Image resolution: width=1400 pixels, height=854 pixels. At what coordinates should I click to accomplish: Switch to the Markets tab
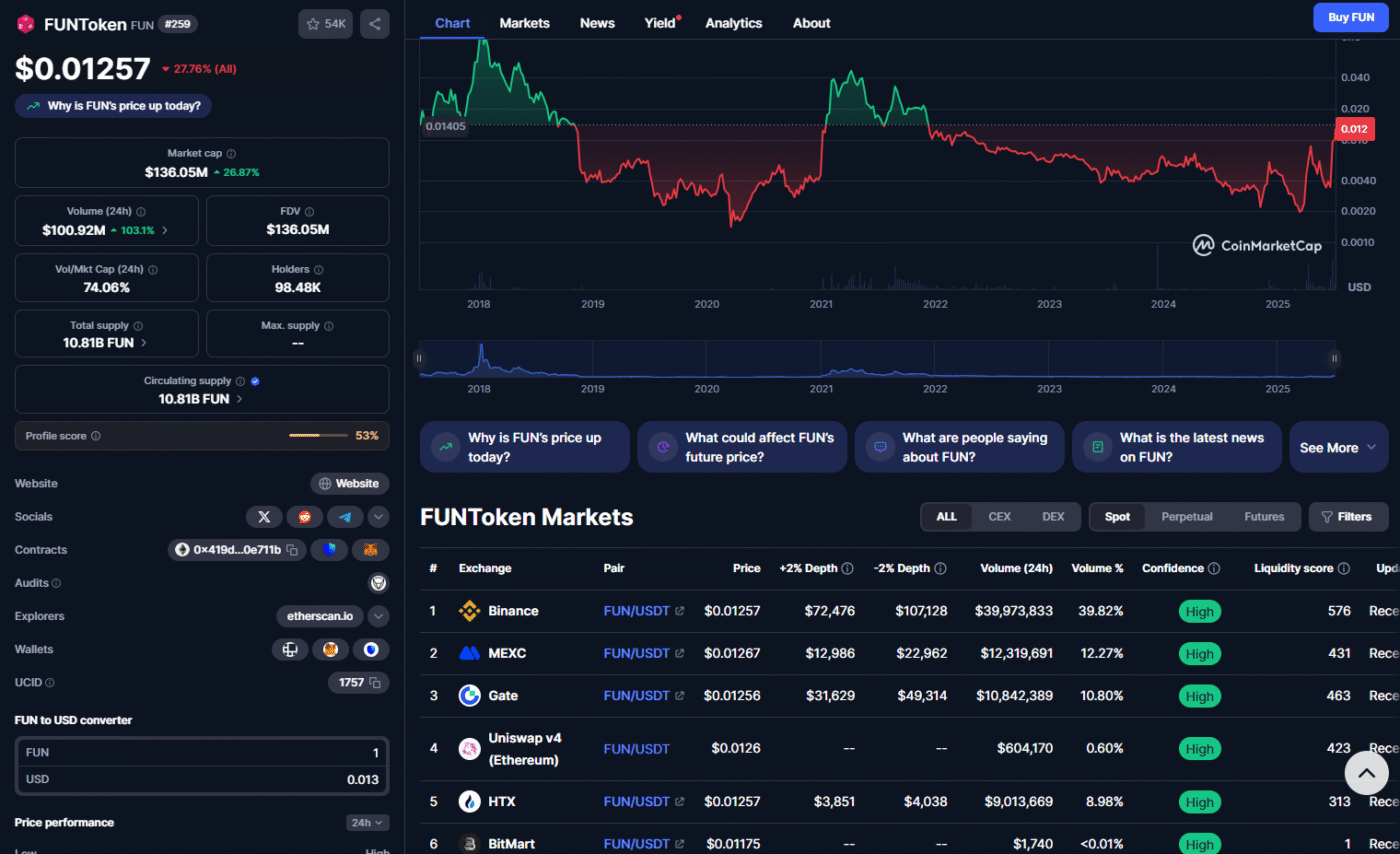(525, 23)
